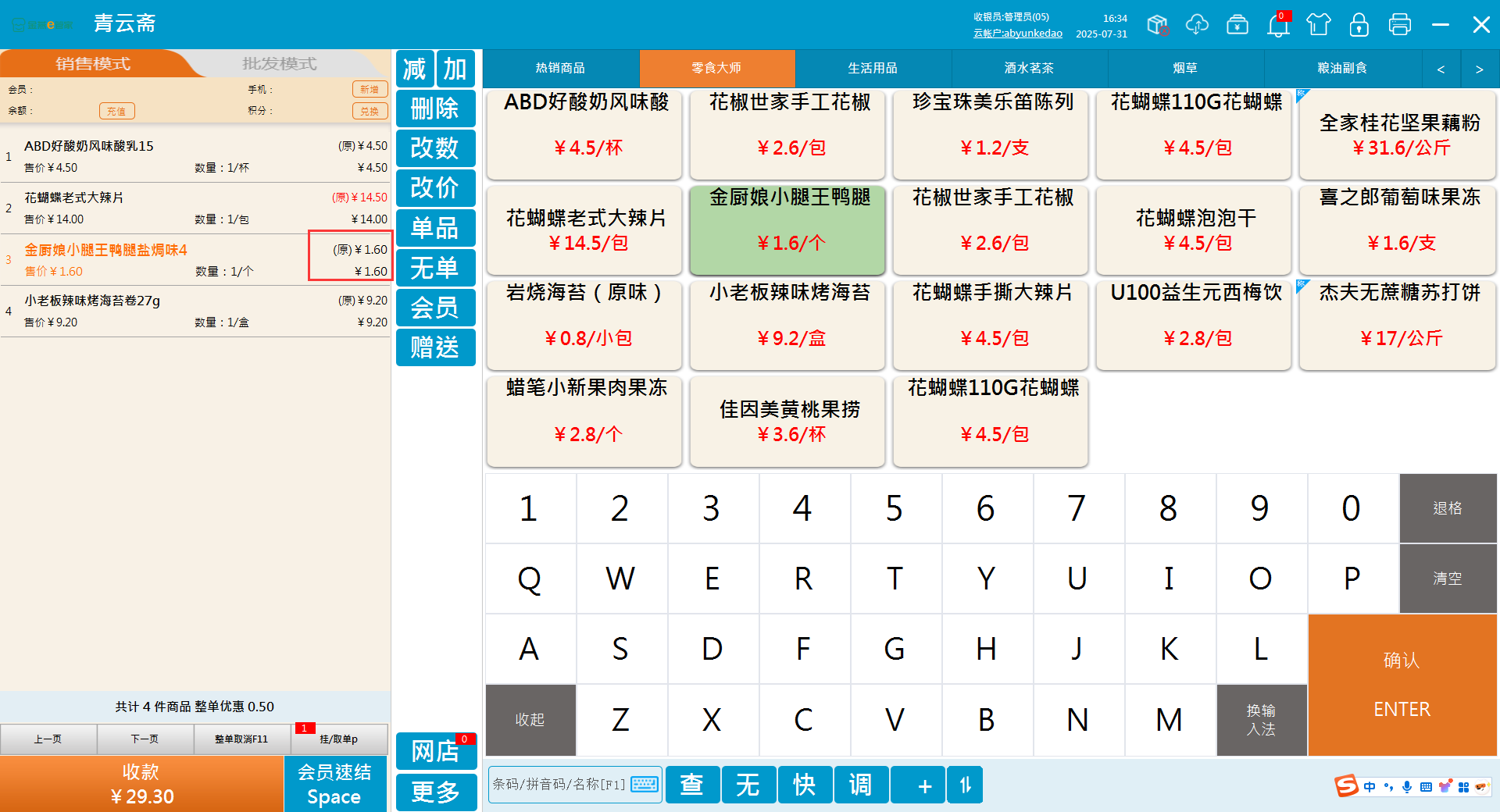Open the cash drawer yen icon
Image resolution: width=1500 pixels, height=812 pixels.
[x=1237, y=25]
